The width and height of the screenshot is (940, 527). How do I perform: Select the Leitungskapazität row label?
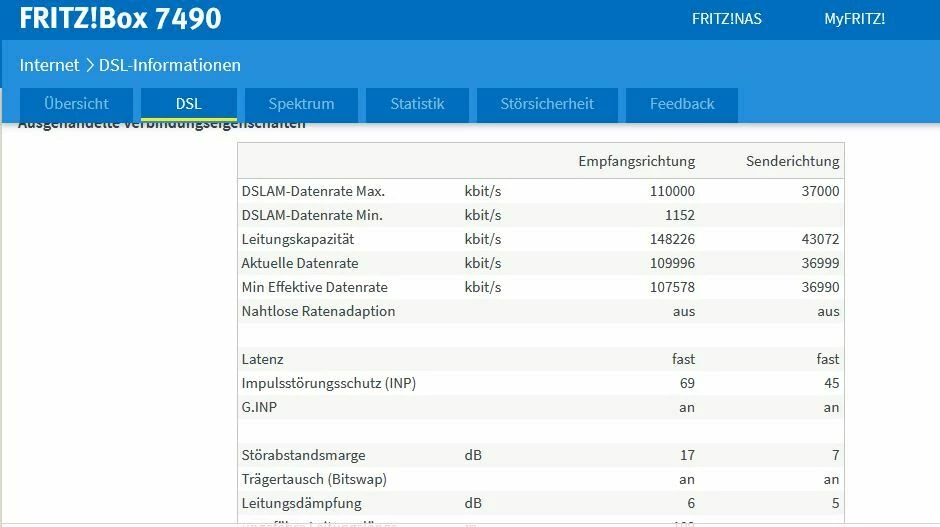[298, 239]
